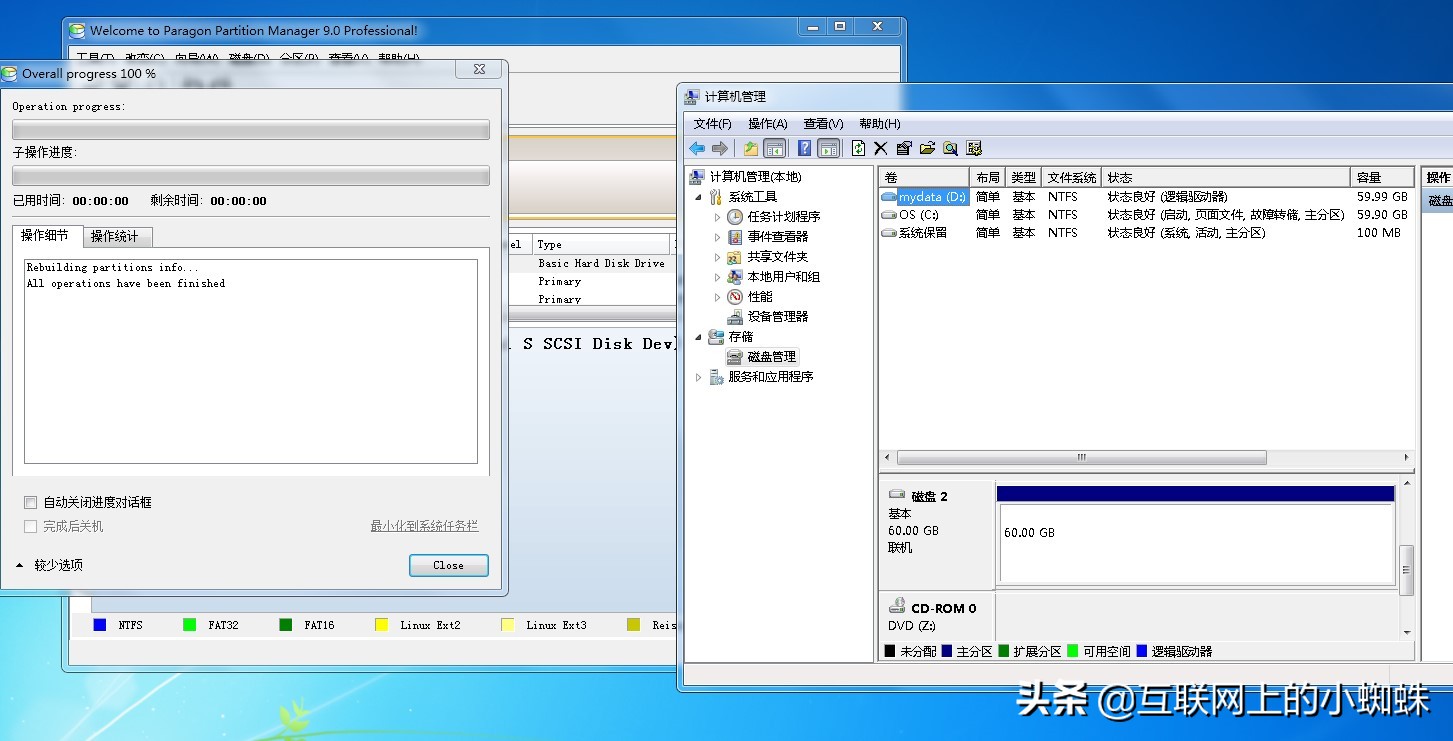This screenshot has height=741, width=1453.
Task: Toggle the console tree pane icon
Action: (775, 147)
